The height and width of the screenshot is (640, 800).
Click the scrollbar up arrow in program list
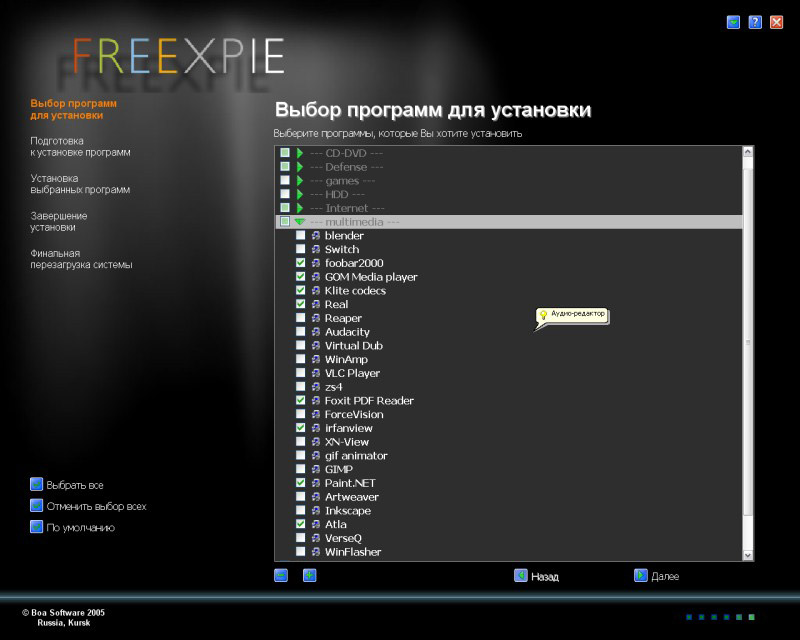(748, 152)
